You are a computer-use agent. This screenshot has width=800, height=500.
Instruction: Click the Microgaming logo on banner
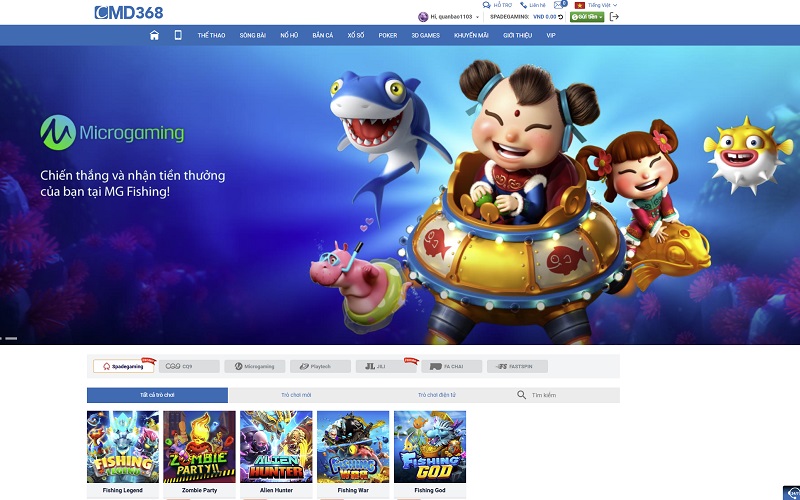click(x=112, y=133)
